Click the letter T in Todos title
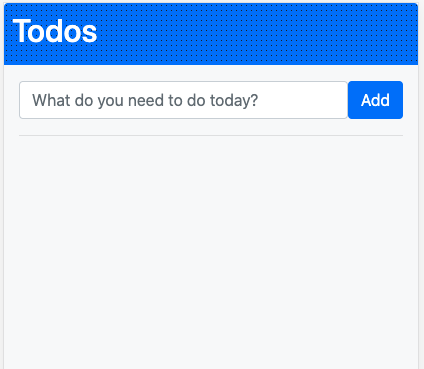 tap(21, 31)
